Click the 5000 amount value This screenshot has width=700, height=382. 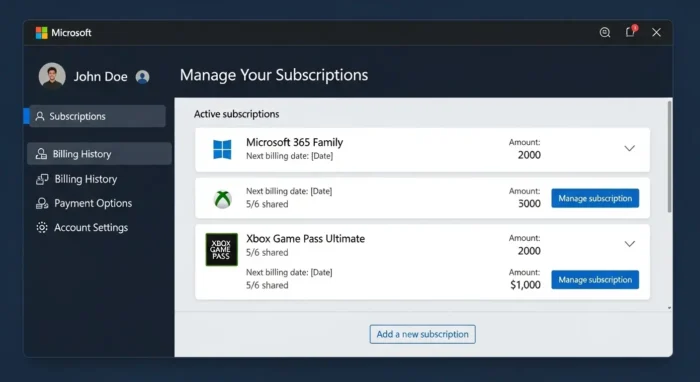(529, 203)
